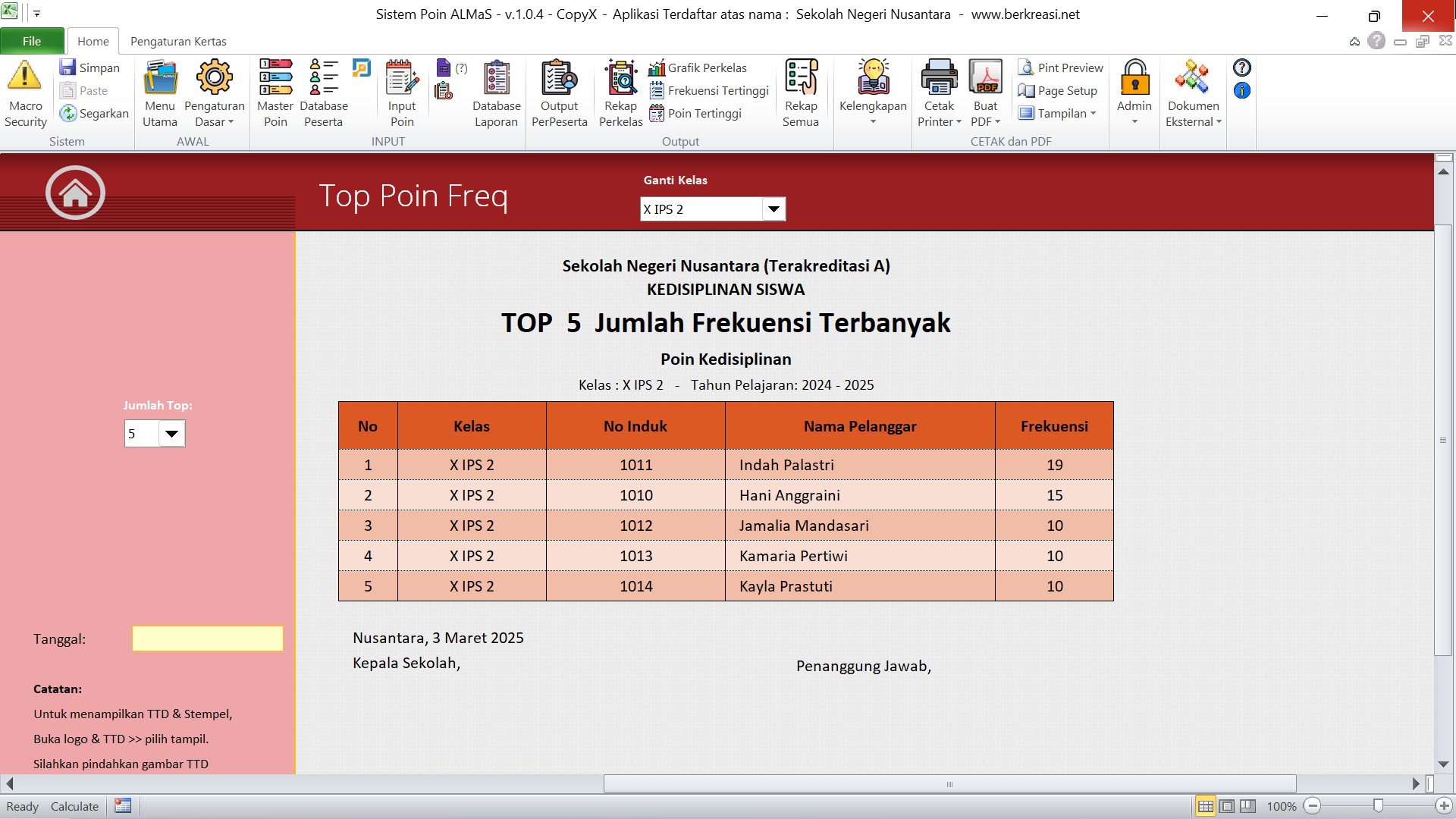This screenshot has width=1456, height=819.
Task: Switch to Page Break Preview view
Action: (1247, 806)
